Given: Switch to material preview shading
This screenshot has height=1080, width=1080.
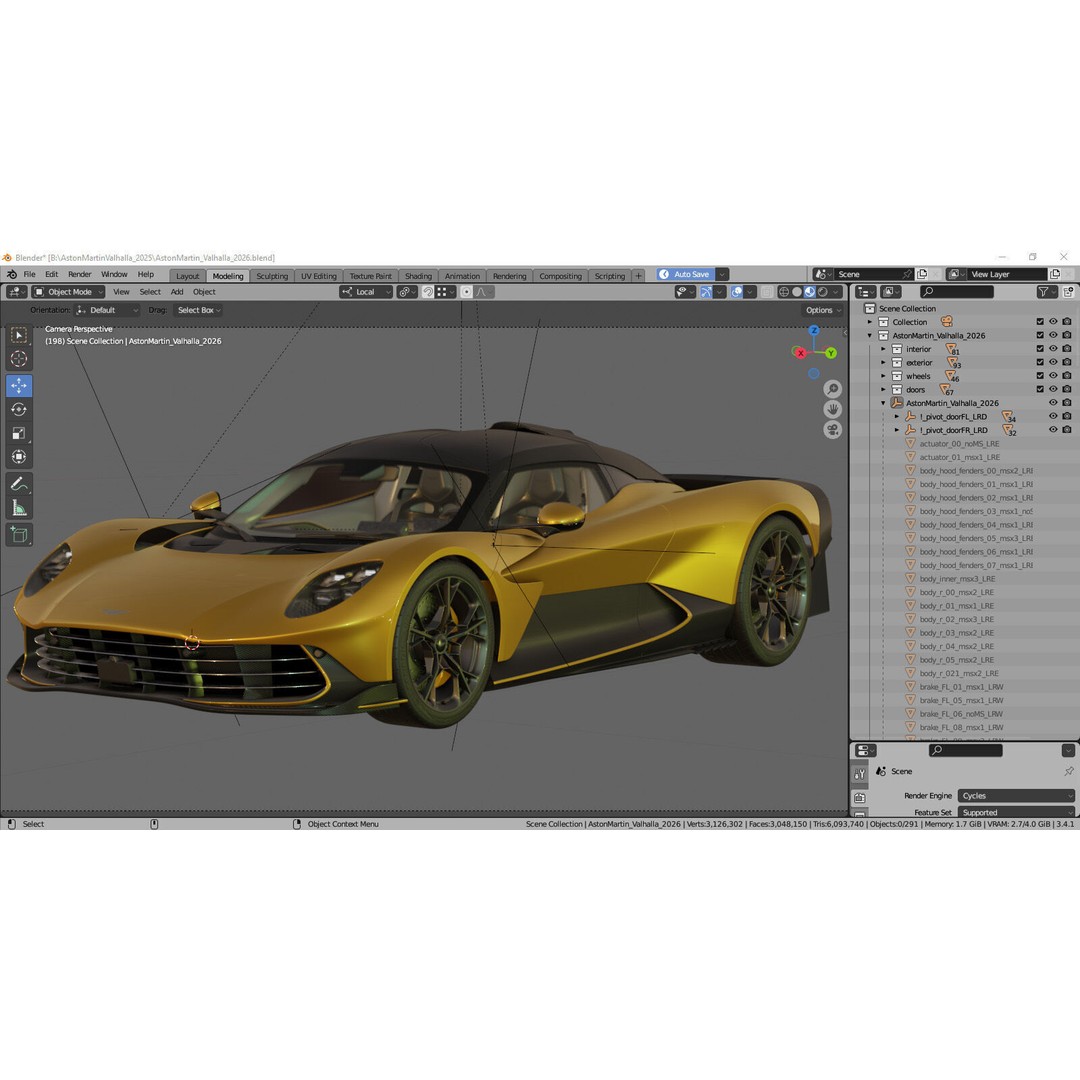Looking at the screenshot, I should [x=810, y=292].
